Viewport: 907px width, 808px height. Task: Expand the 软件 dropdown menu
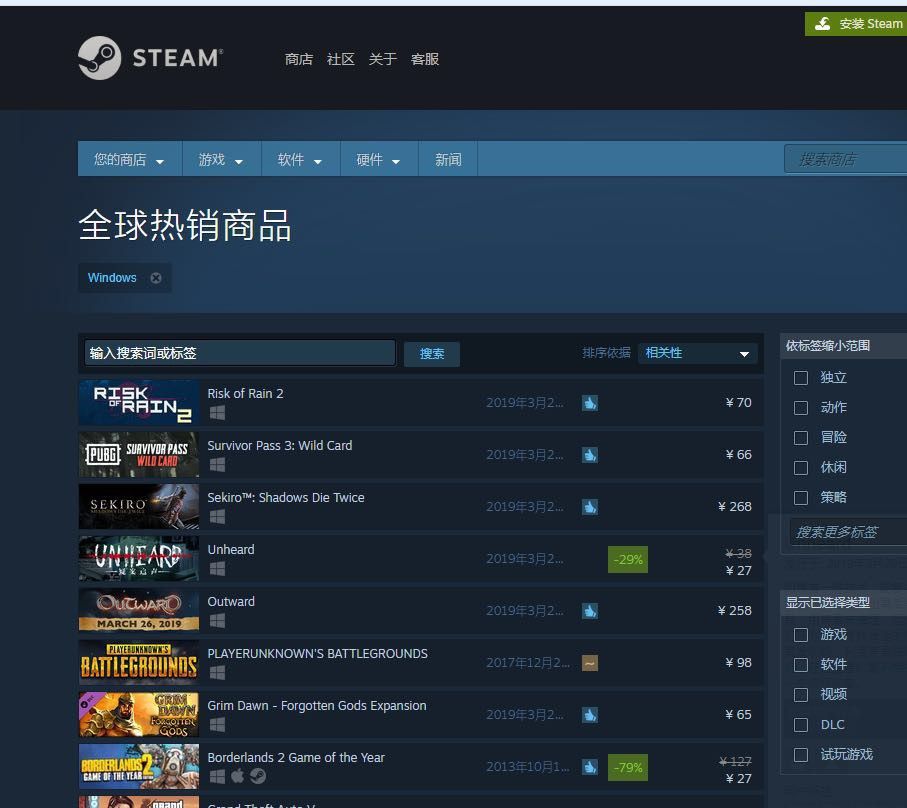300,159
